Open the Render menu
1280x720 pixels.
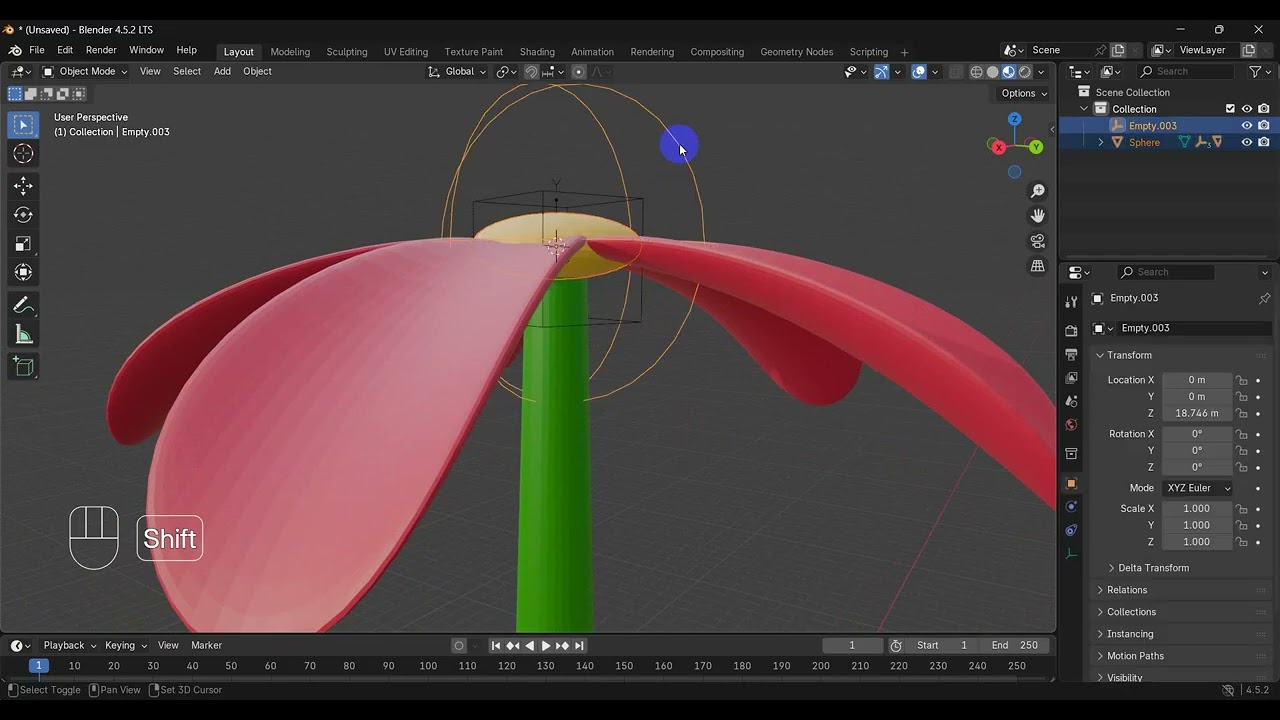pos(101,50)
